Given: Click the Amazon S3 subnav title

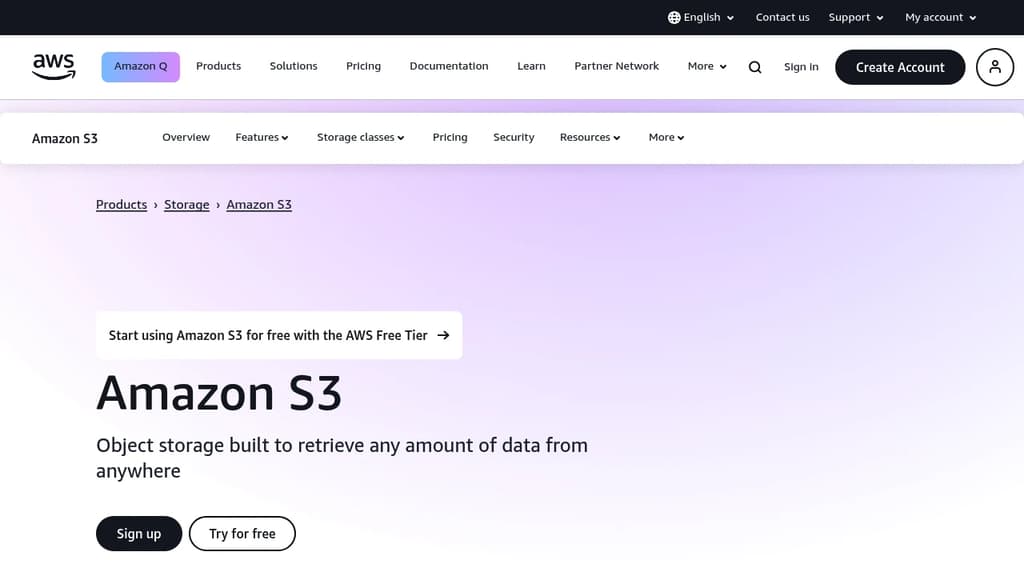Looking at the screenshot, I should pos(65,138).
